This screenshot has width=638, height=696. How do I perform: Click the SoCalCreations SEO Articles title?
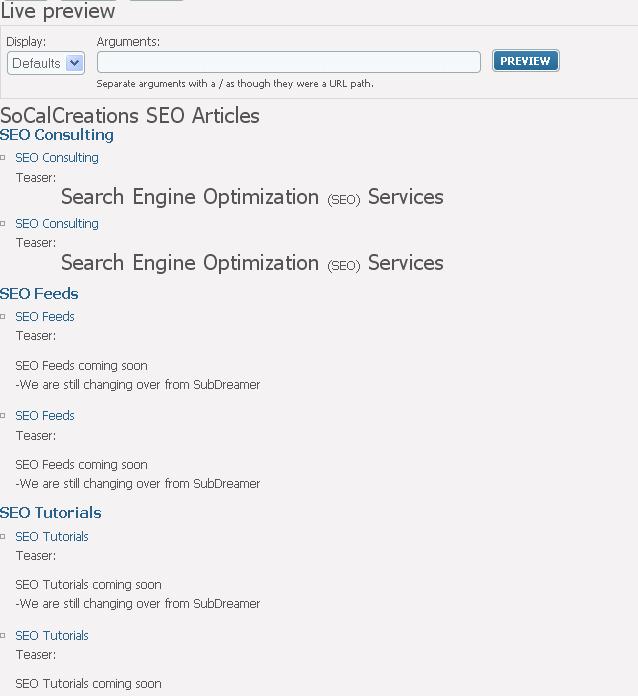(x=130, y=116)
